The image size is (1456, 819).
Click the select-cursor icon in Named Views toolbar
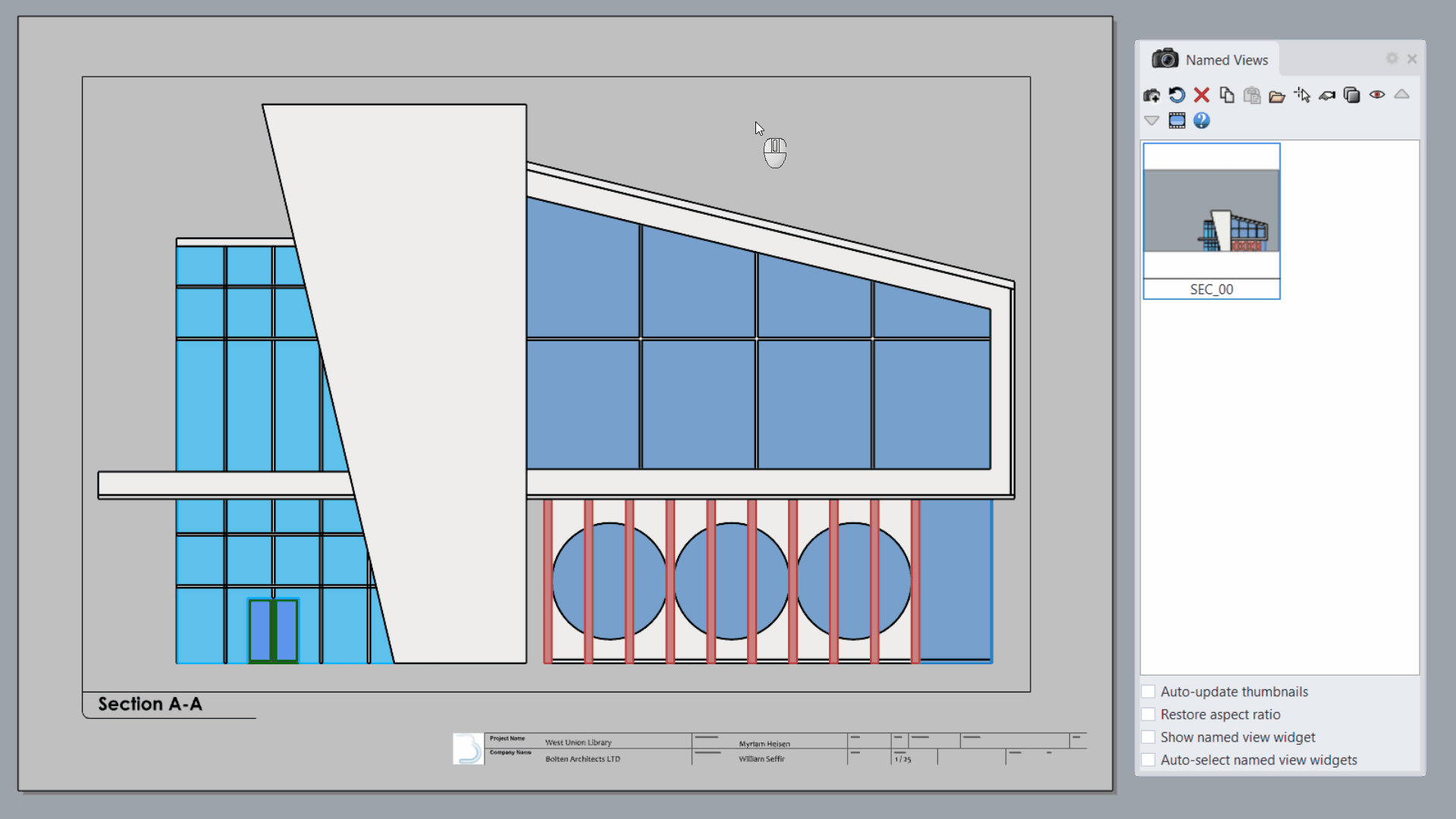(x=1302, y=96)
